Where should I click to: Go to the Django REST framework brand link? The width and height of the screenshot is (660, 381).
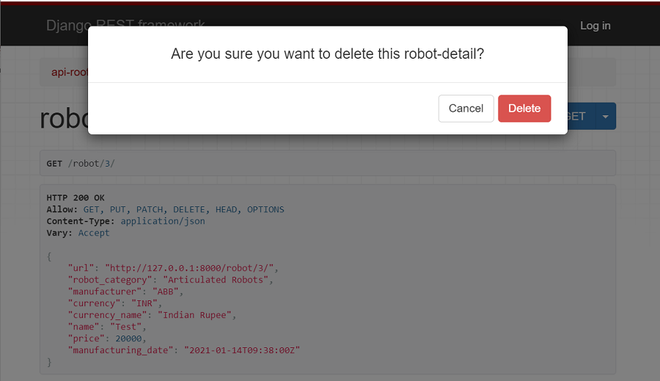pyautogui.click(x=125, y=25)
